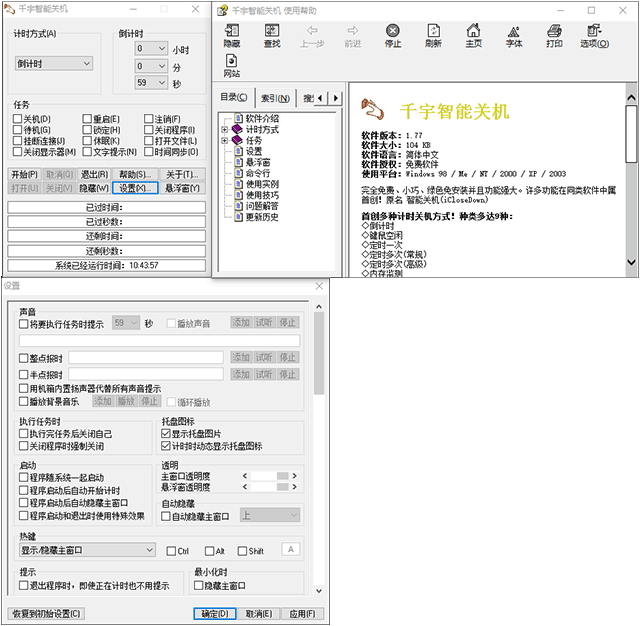Click the 开始(P) button

pyautogui.click(x=24, y=175)
